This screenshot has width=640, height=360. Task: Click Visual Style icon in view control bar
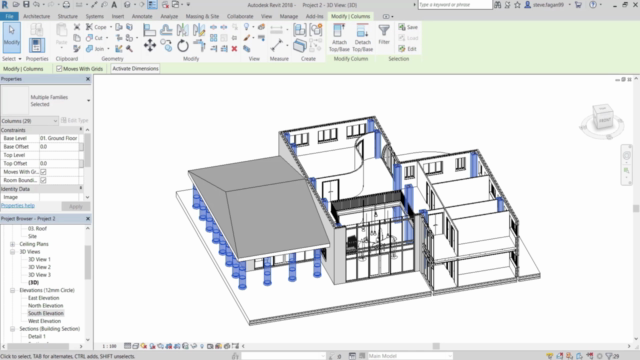(x=136, y=346)
